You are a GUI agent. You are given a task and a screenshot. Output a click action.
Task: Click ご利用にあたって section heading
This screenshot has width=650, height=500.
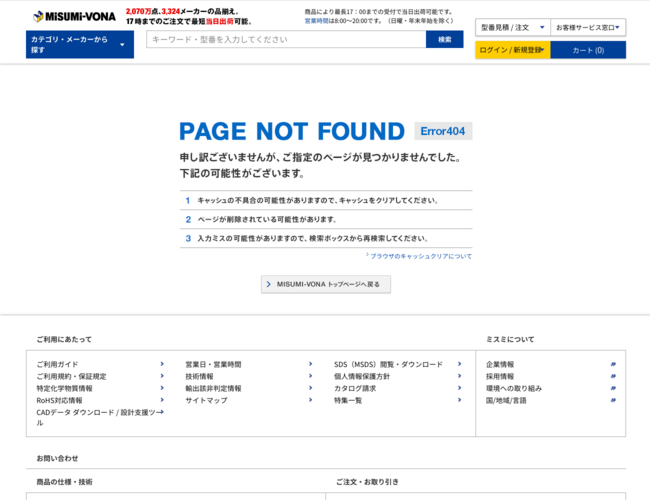coord(64,340)
